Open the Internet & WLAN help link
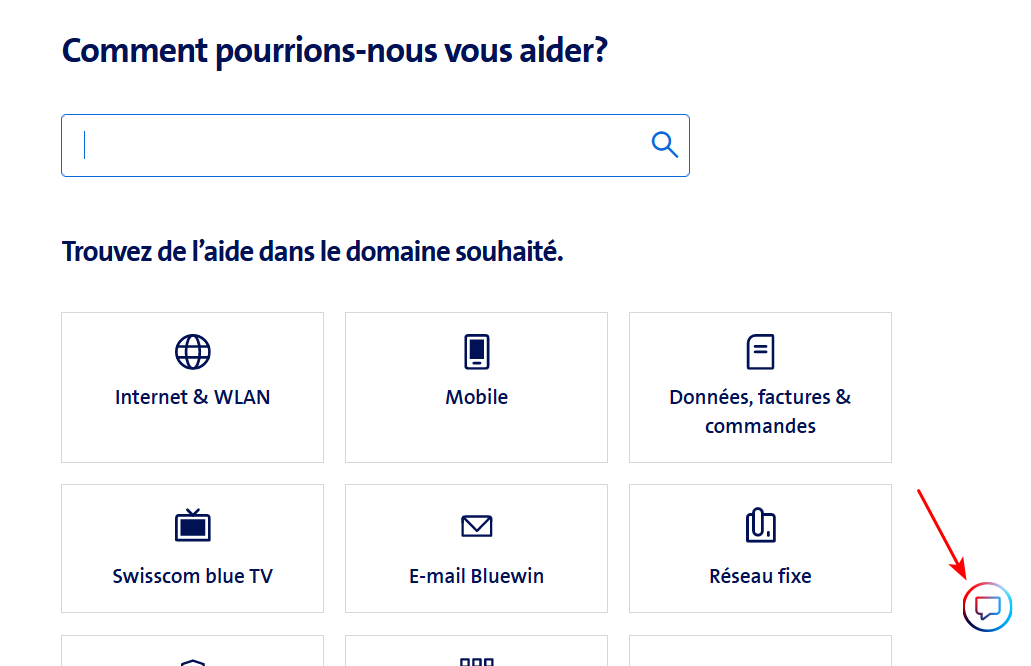 click(193, 397)
